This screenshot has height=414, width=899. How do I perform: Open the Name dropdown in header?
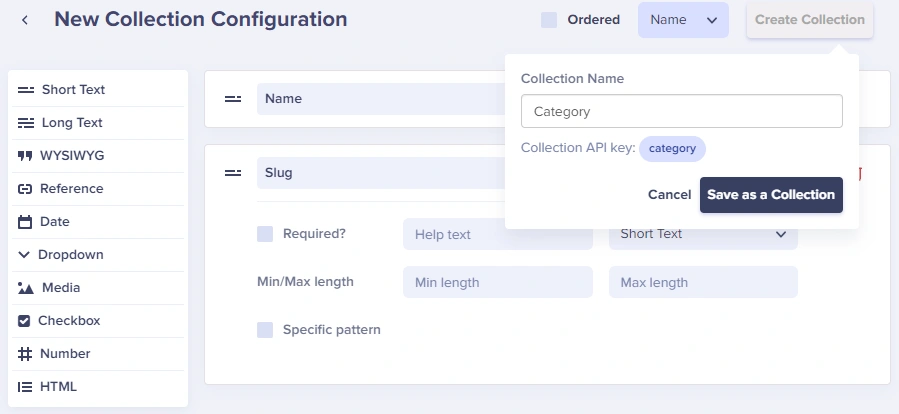(x=683, y=20)
